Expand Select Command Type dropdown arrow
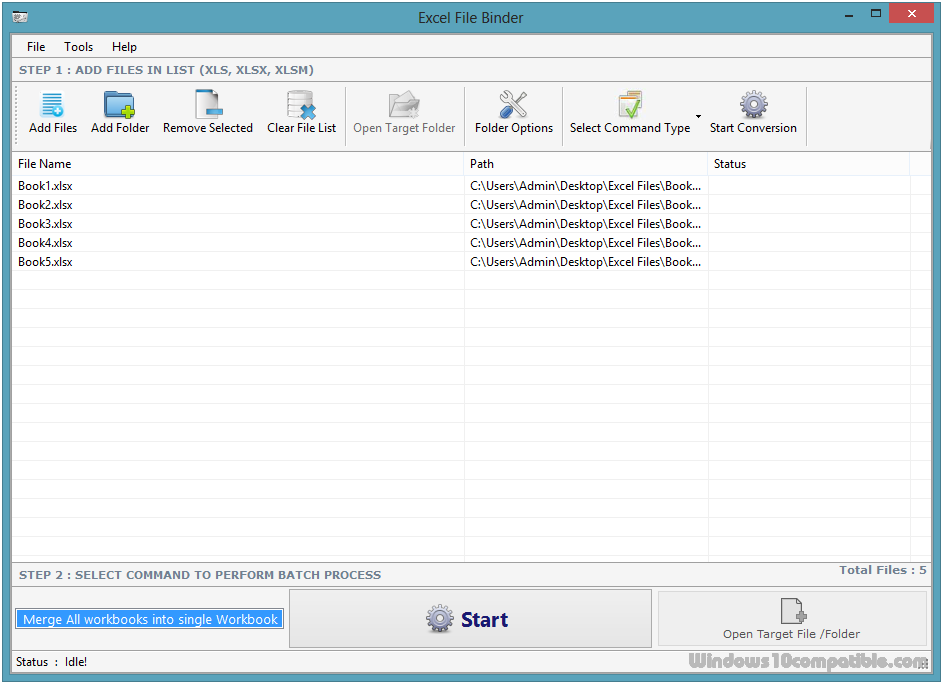The image size is (943, 684). [698, 116]
